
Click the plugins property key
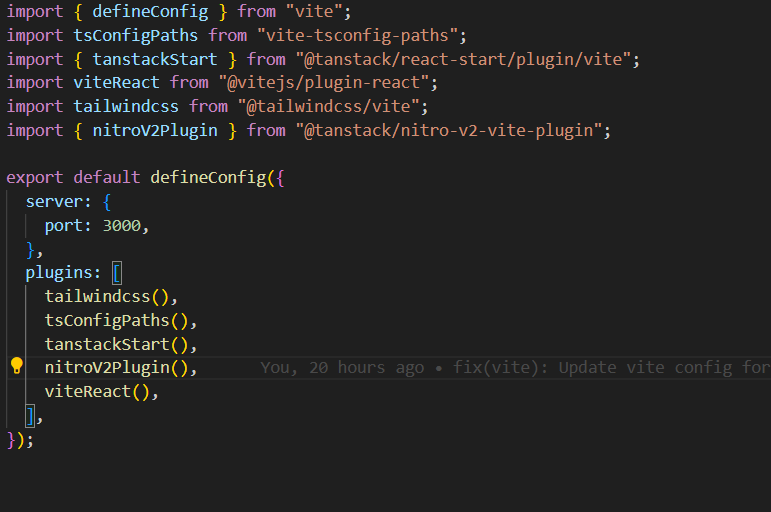point(59,273)
